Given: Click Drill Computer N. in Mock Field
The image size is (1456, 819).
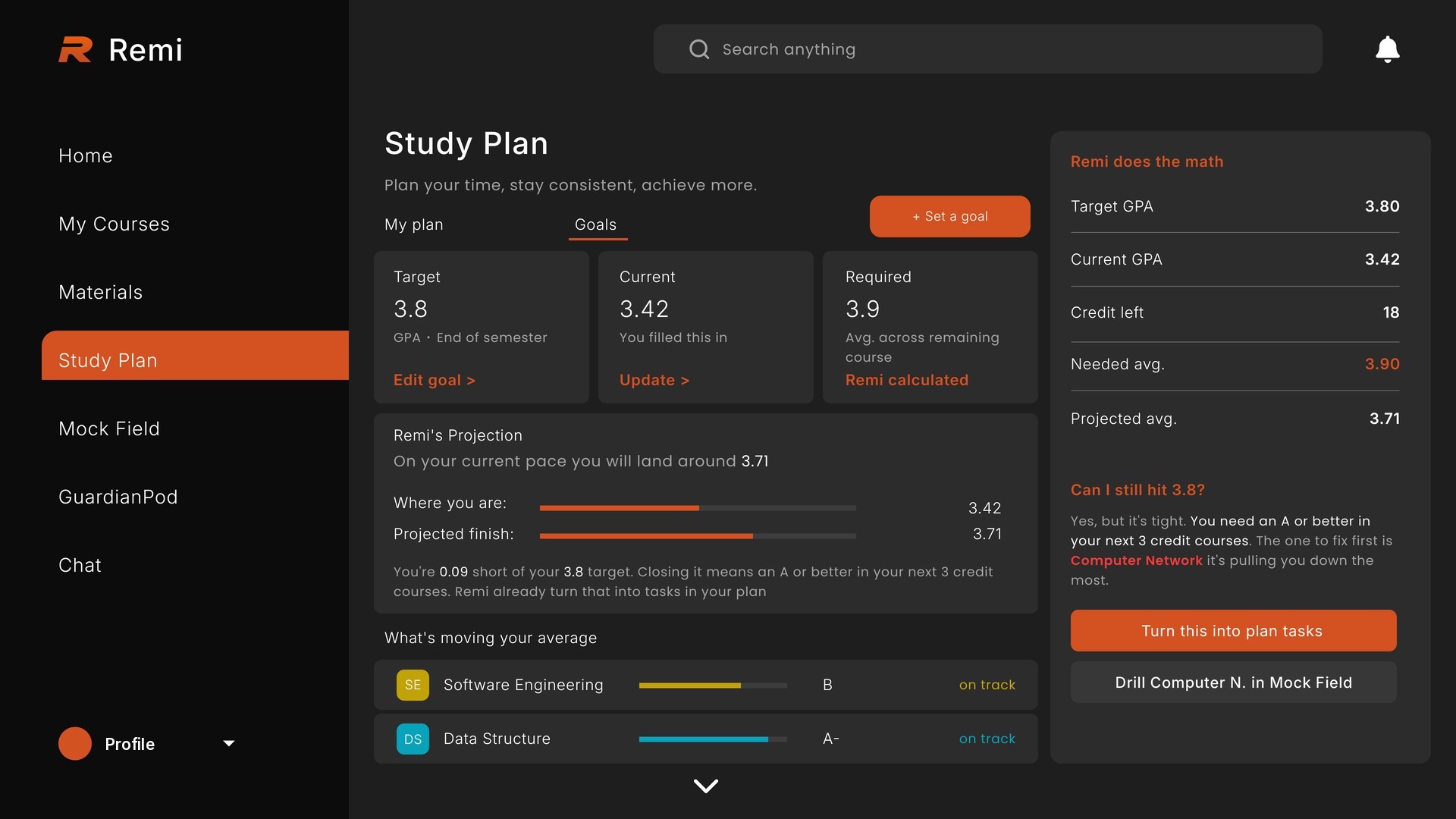Looking at the screenshot, I should (1233, 682).
